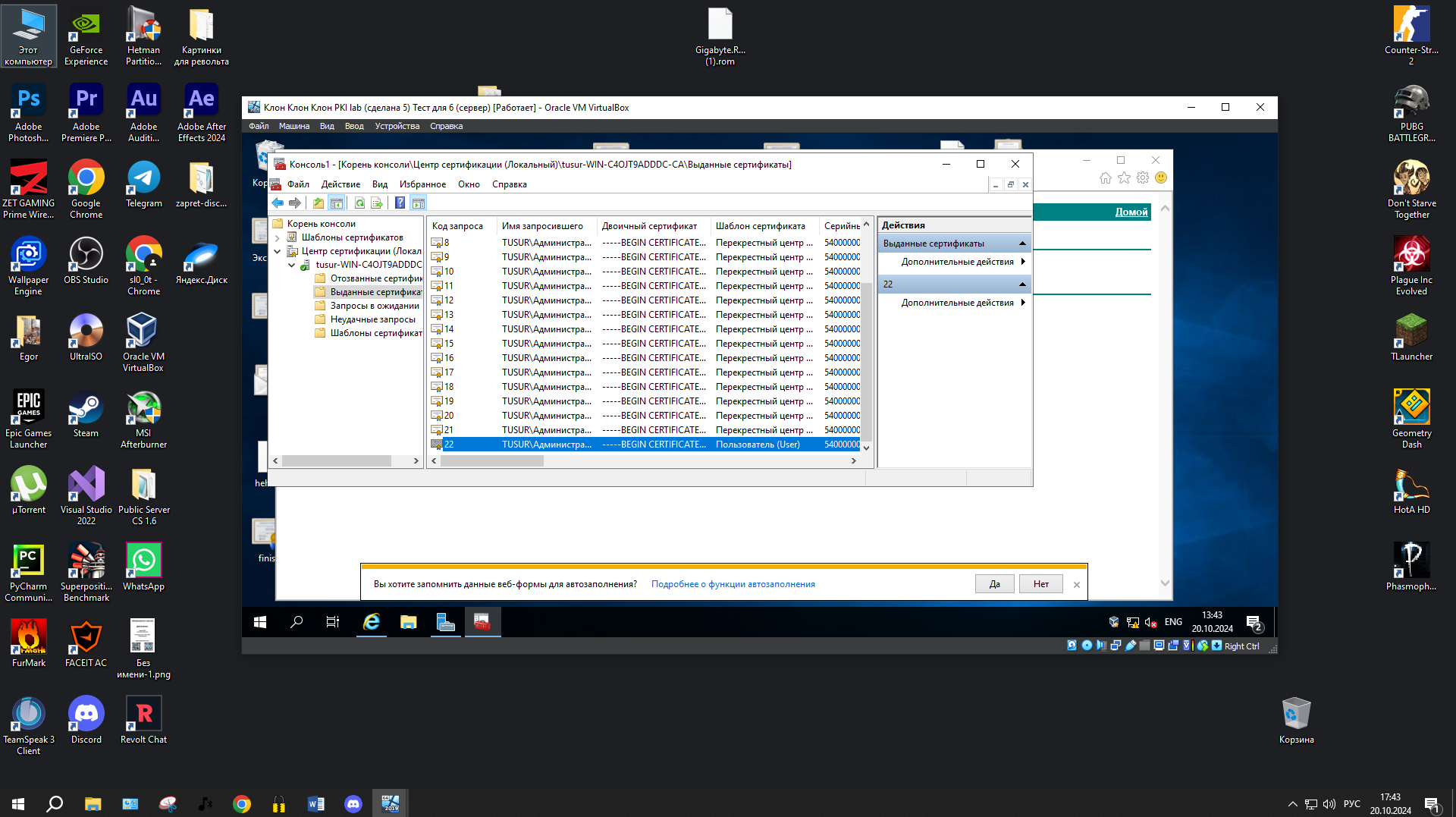
Task: Sort by the Код запроса column header
Action: [462, 226]
